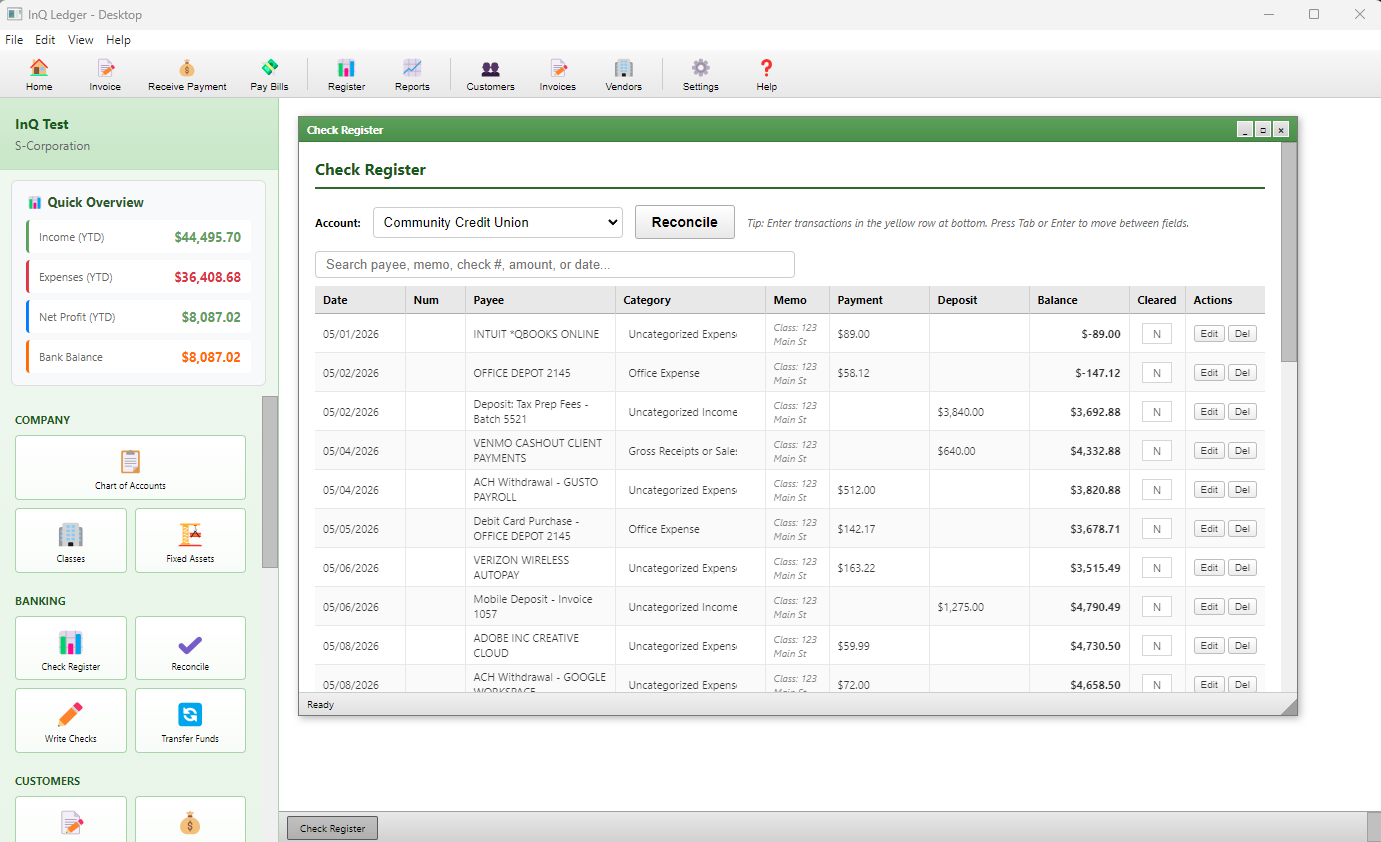Open the Write Checks sidebar tile
This screenshot has width=1381, height=842.
[x=71, y=720]
